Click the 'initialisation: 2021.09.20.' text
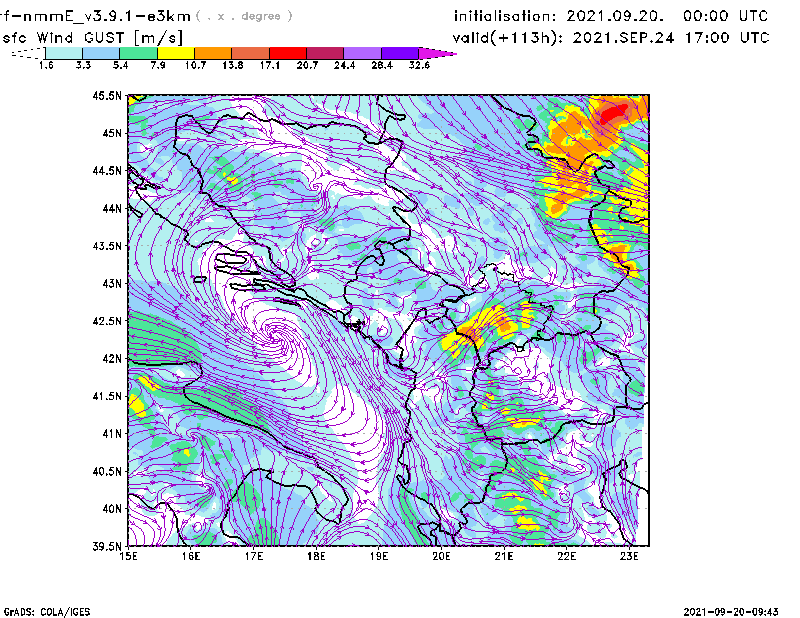Screen dimensions: 800x618 click(559, 16)
